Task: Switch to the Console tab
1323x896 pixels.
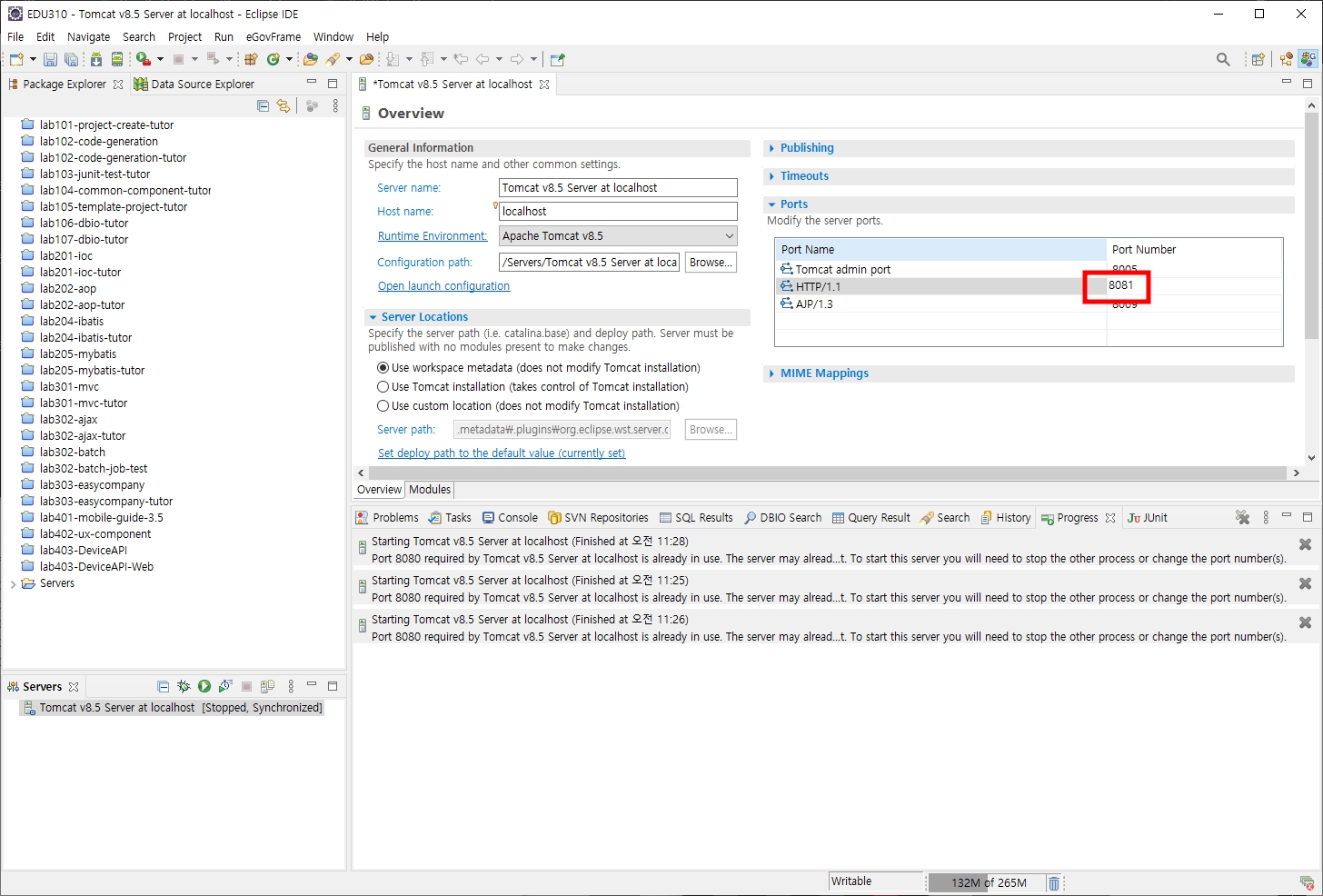Action: pyautogui.click(x=510, y=517)
